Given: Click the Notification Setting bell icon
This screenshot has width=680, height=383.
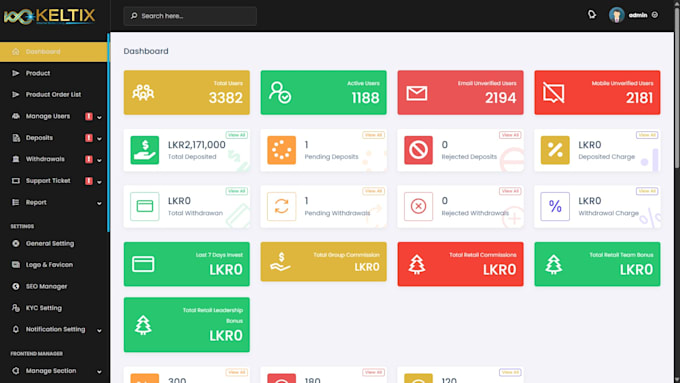Looking at the screenshot, I should [x=16, y=329].
